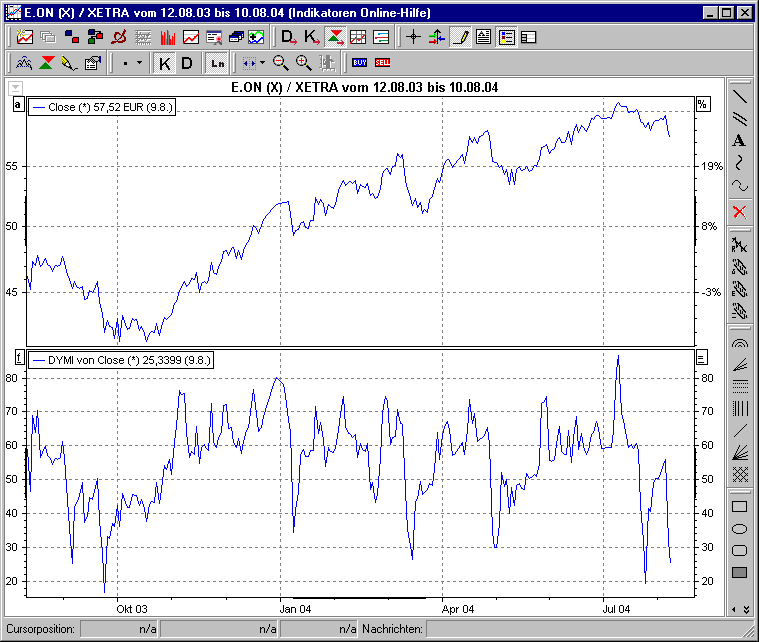Image resolution: width=759 pixels, height=642 pixels.
Task: Click the BUY order icon
Action: (360, 63)
